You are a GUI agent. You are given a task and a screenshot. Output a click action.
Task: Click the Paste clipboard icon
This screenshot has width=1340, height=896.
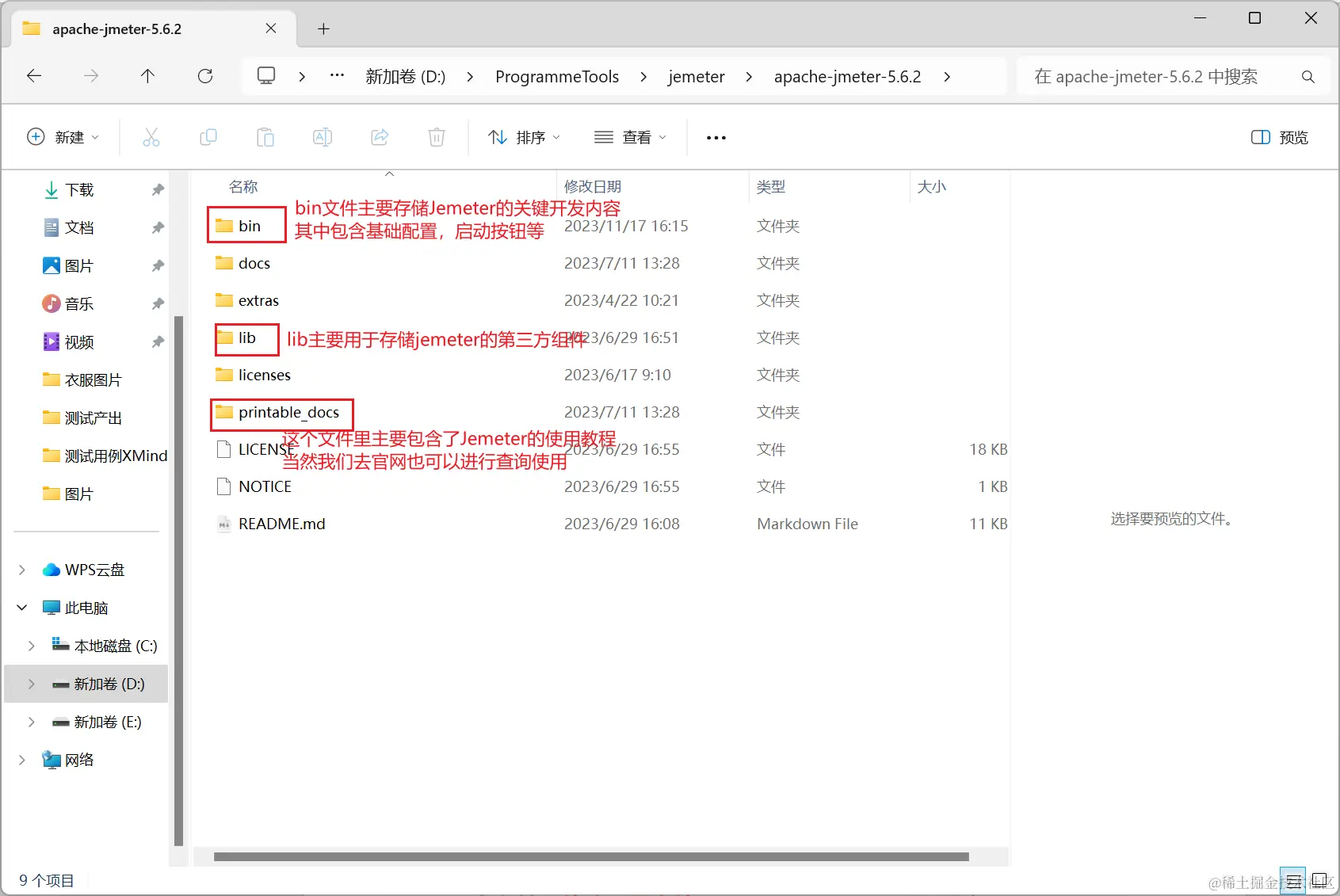coord(265,137)
